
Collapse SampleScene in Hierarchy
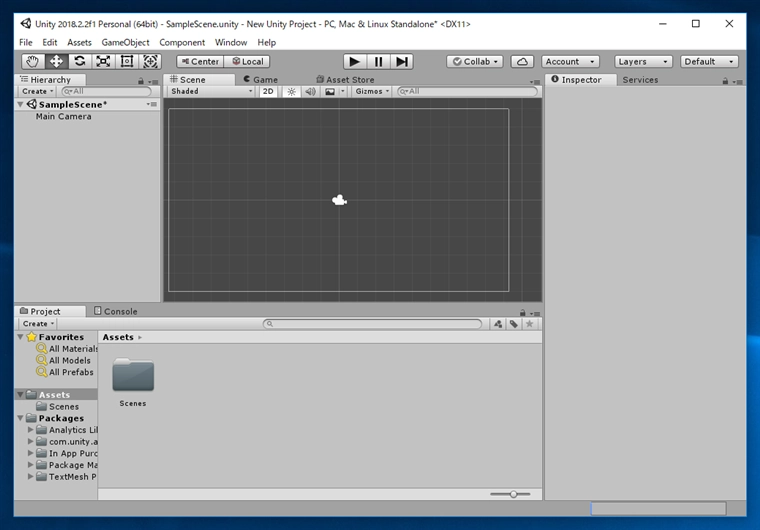20,104
